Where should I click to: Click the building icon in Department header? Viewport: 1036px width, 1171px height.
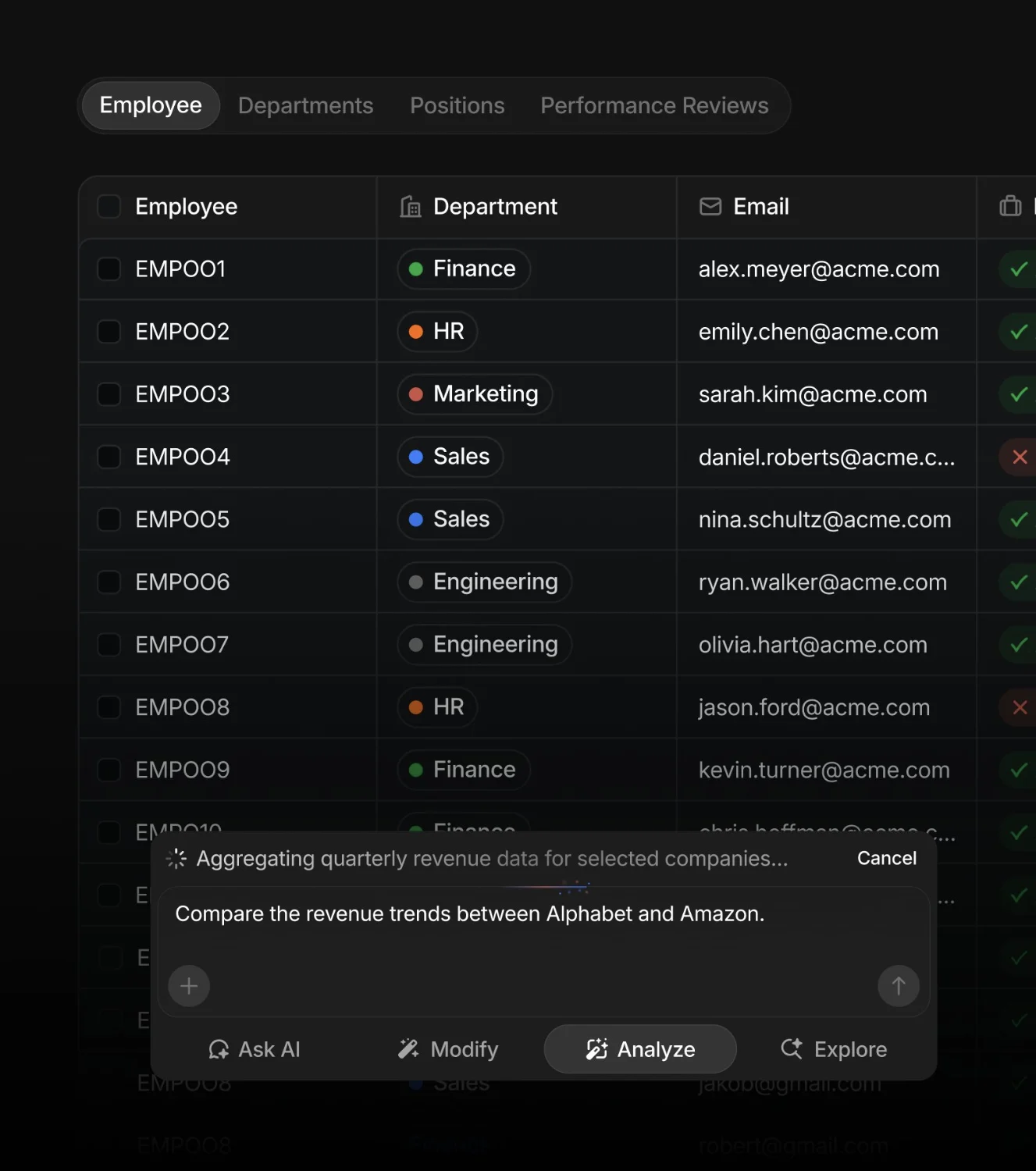411,207
